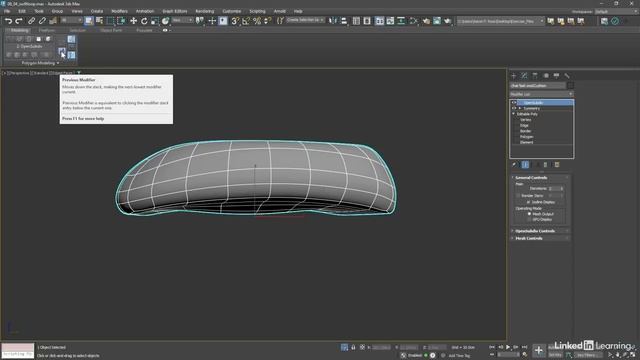Open the Edit menu
Screen dimensions: 640x360
coord(22,11)
